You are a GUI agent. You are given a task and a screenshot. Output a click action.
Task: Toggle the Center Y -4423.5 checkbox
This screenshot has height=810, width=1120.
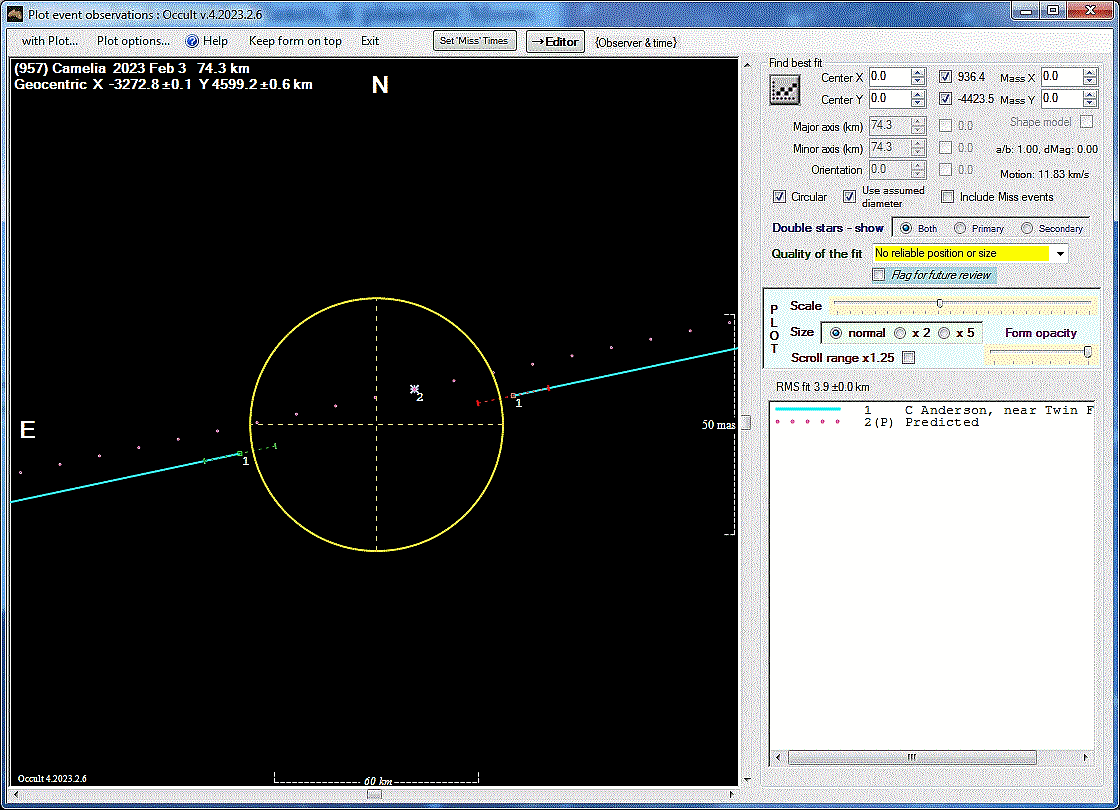click(x=946, y=99)
